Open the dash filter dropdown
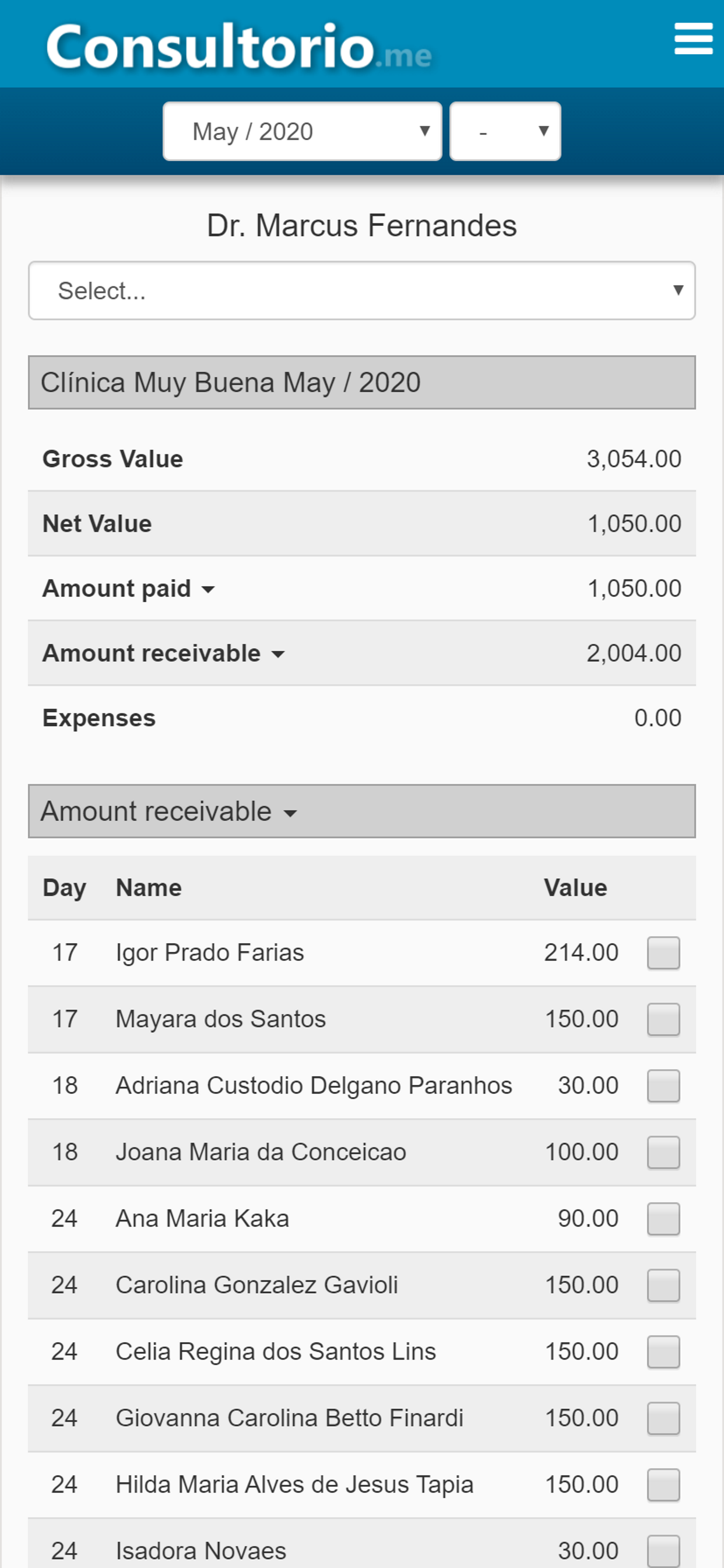 [505, 131]
